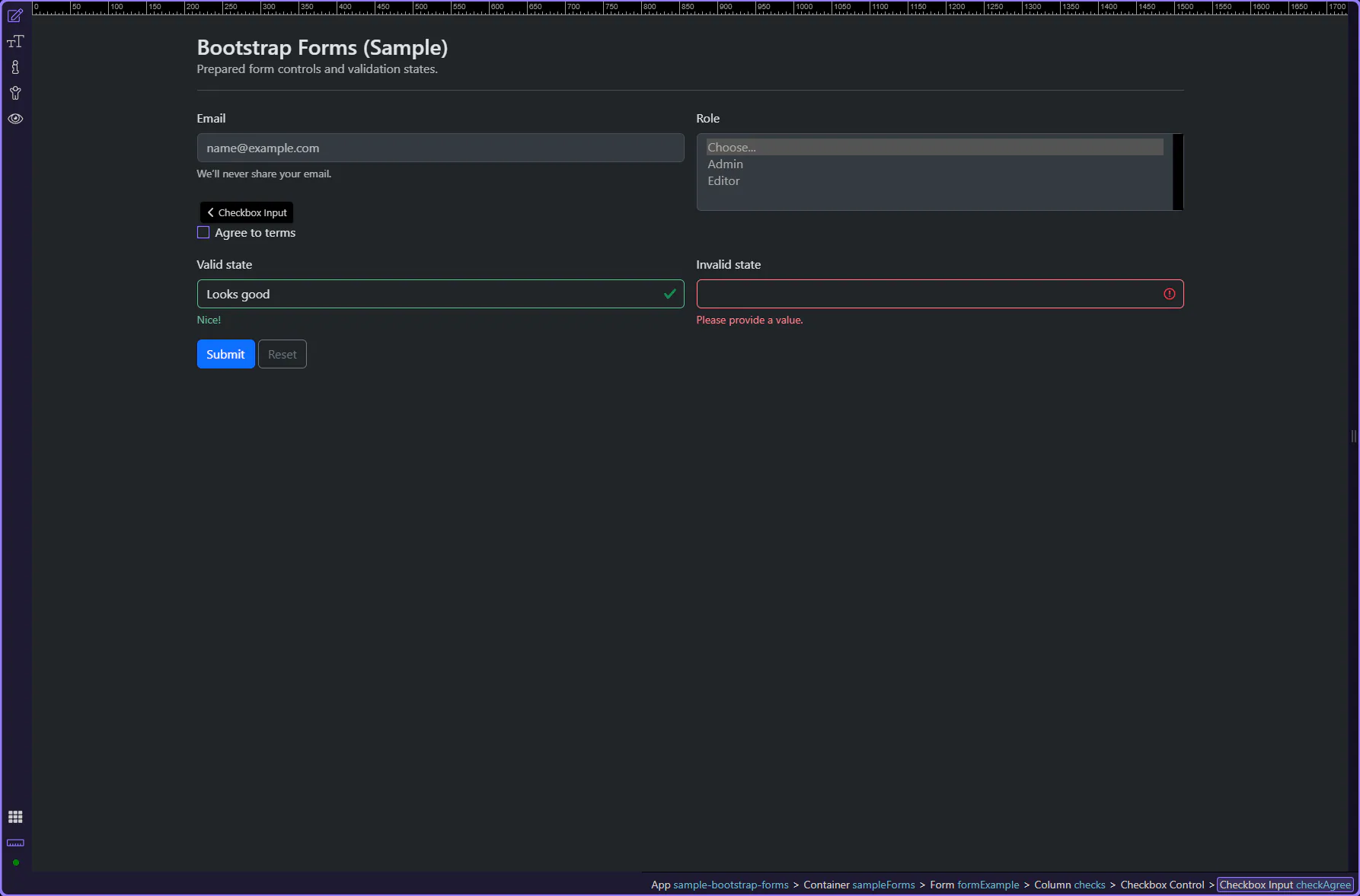The image size is (1360, 896).
Task: Click the green status dot indicator
Action: click(15, 863)
